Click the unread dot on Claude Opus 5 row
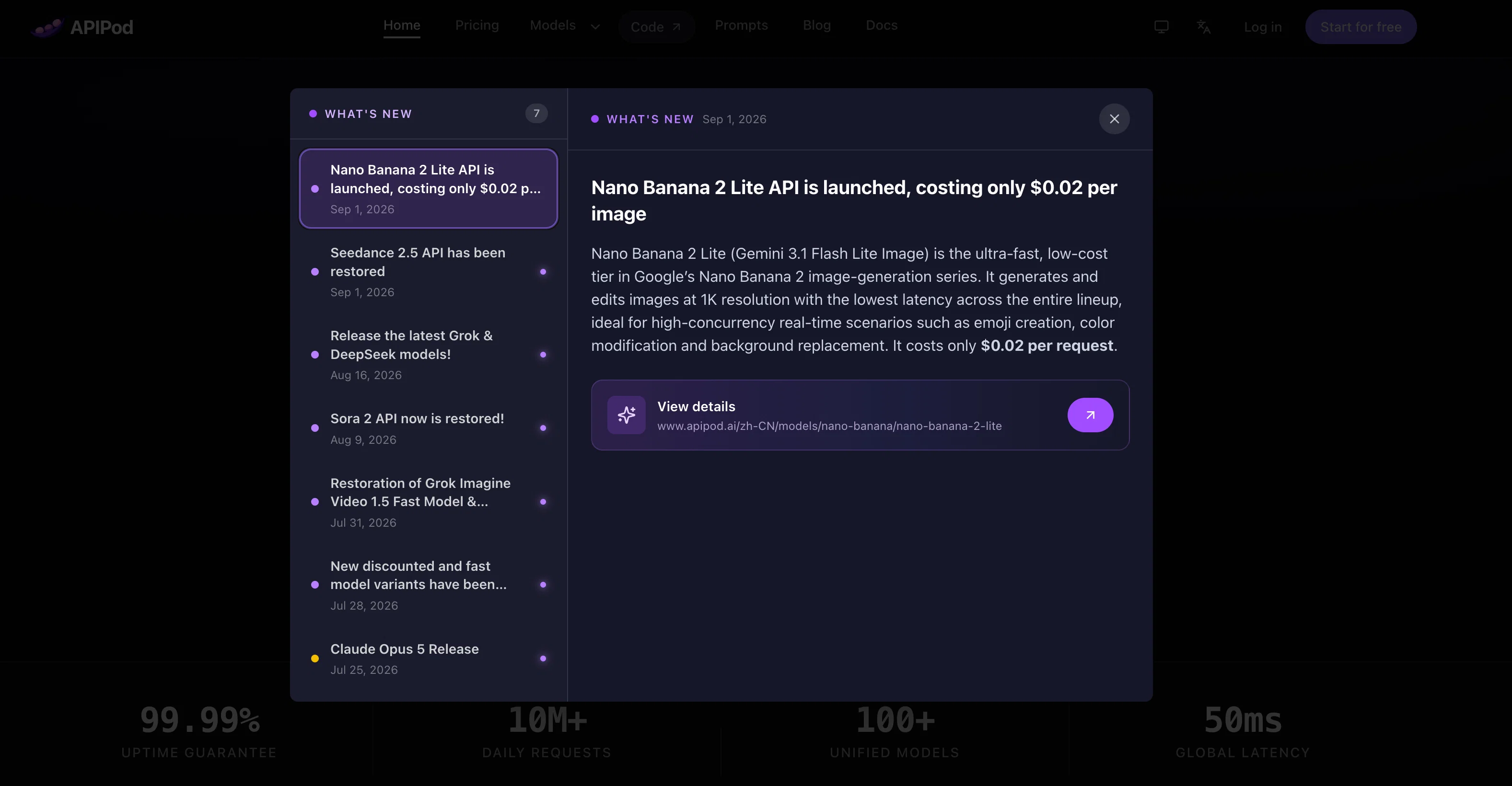Viewport: 1512px width, 786px height. 543,659
